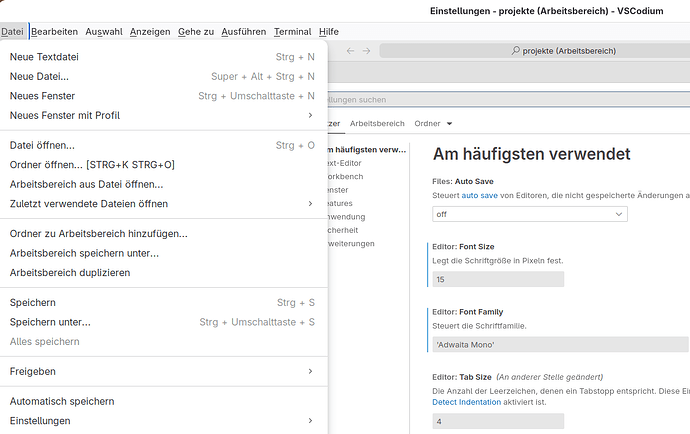Select Arbeitsbereich aus Datei öffnen...
This screenshot has width=690, height=434.
pos(164,184)
